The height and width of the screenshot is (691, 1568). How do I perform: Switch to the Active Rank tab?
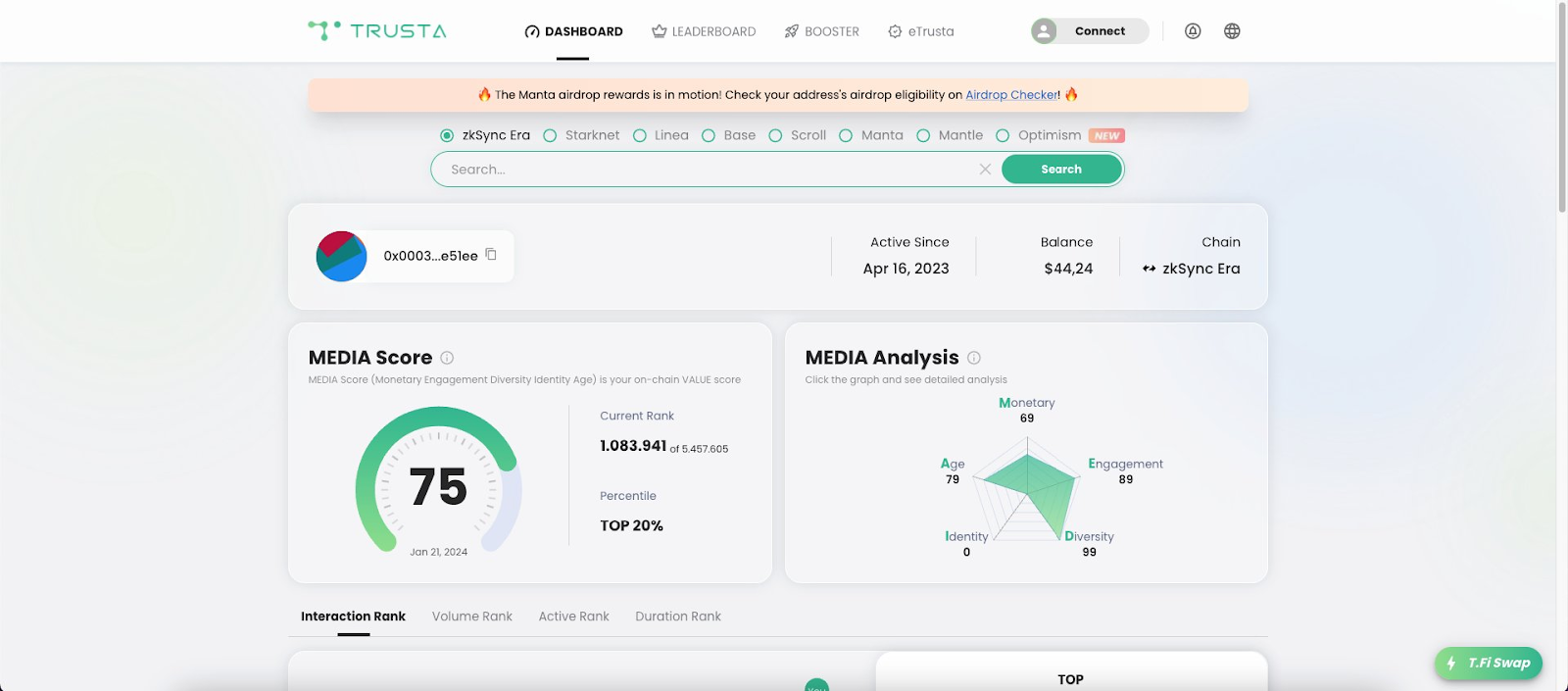(x=573, y=617)
